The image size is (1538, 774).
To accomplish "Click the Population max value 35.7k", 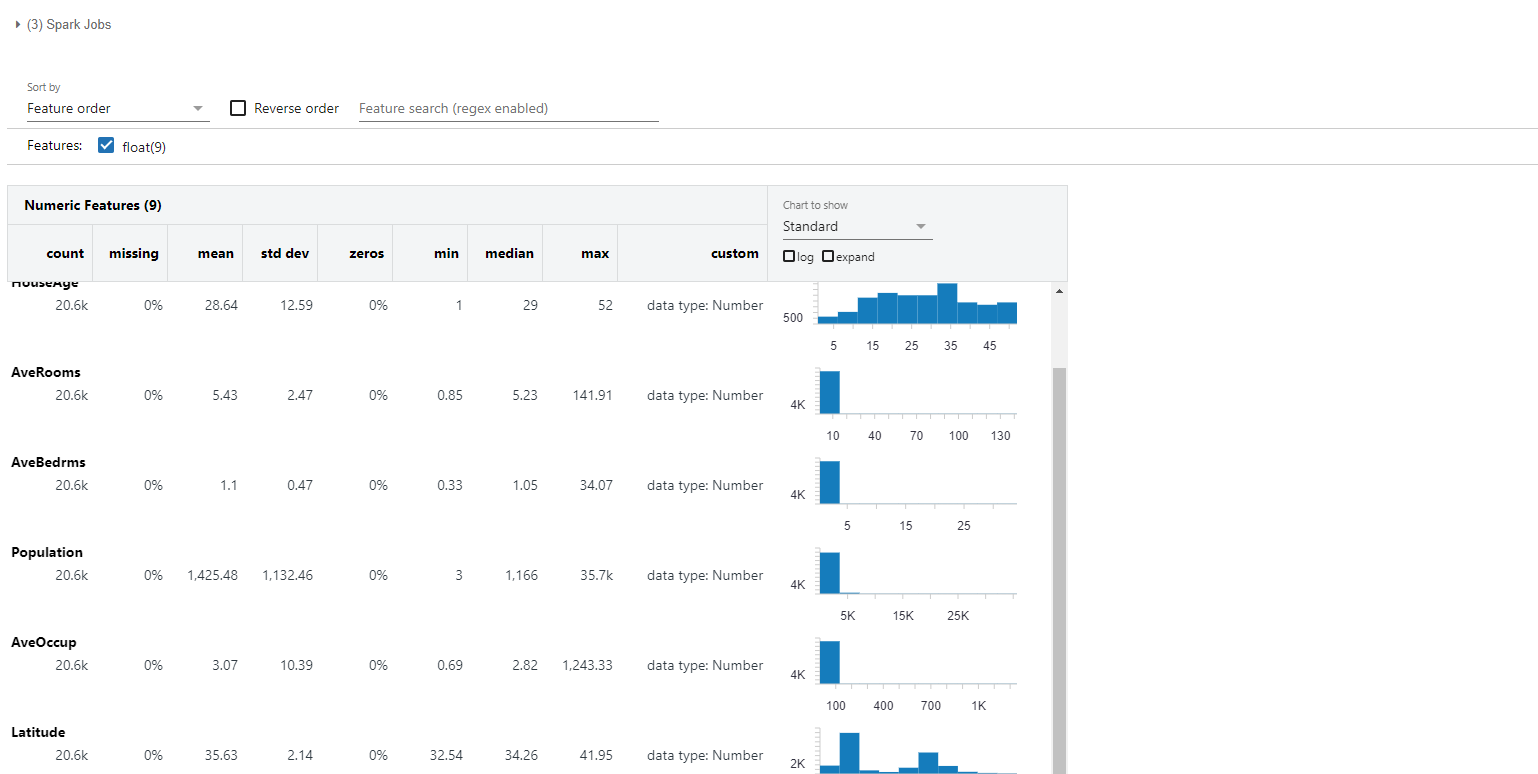I will (595, 575).
